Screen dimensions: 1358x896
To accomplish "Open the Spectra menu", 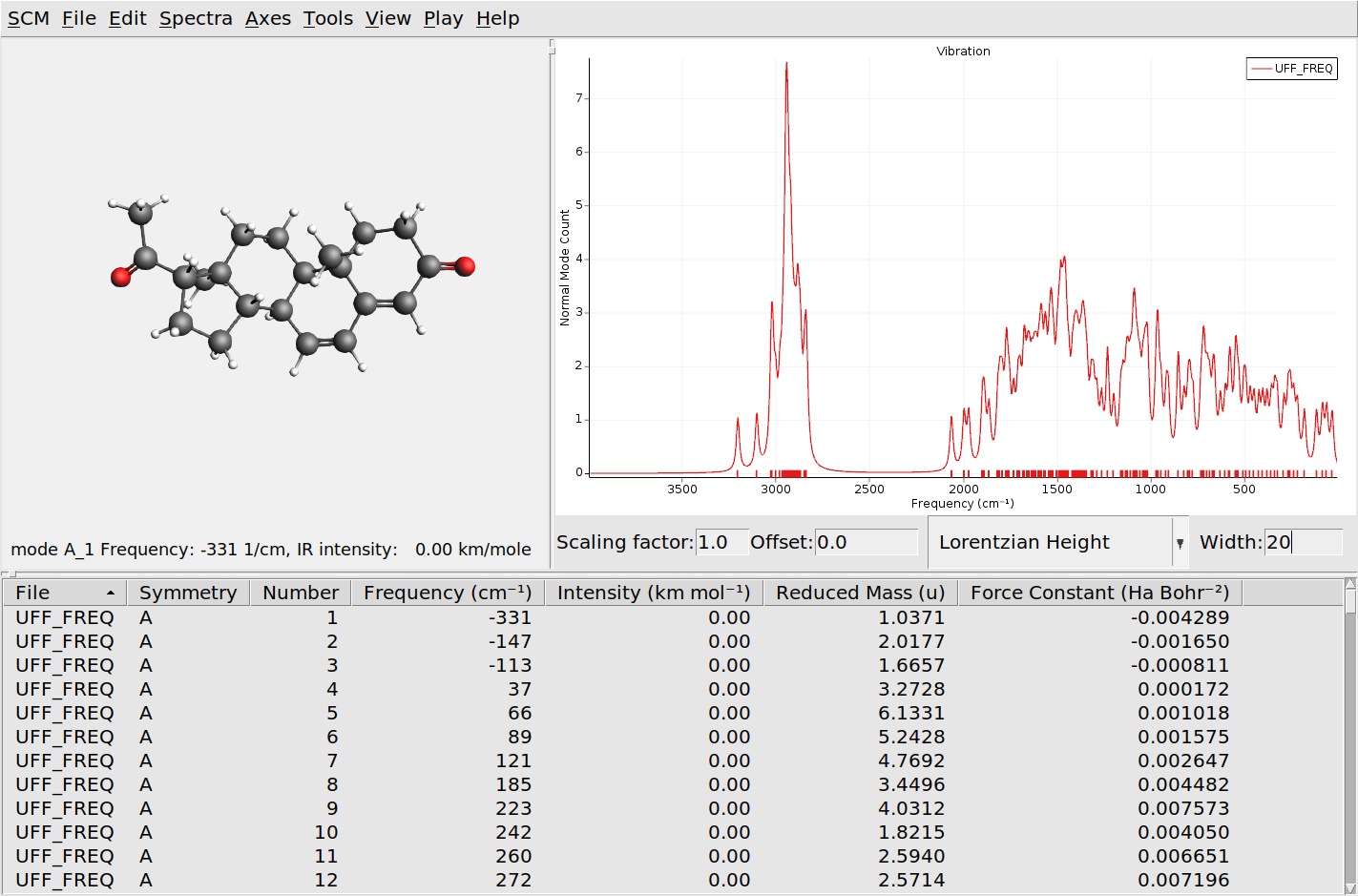I will 195,17.
